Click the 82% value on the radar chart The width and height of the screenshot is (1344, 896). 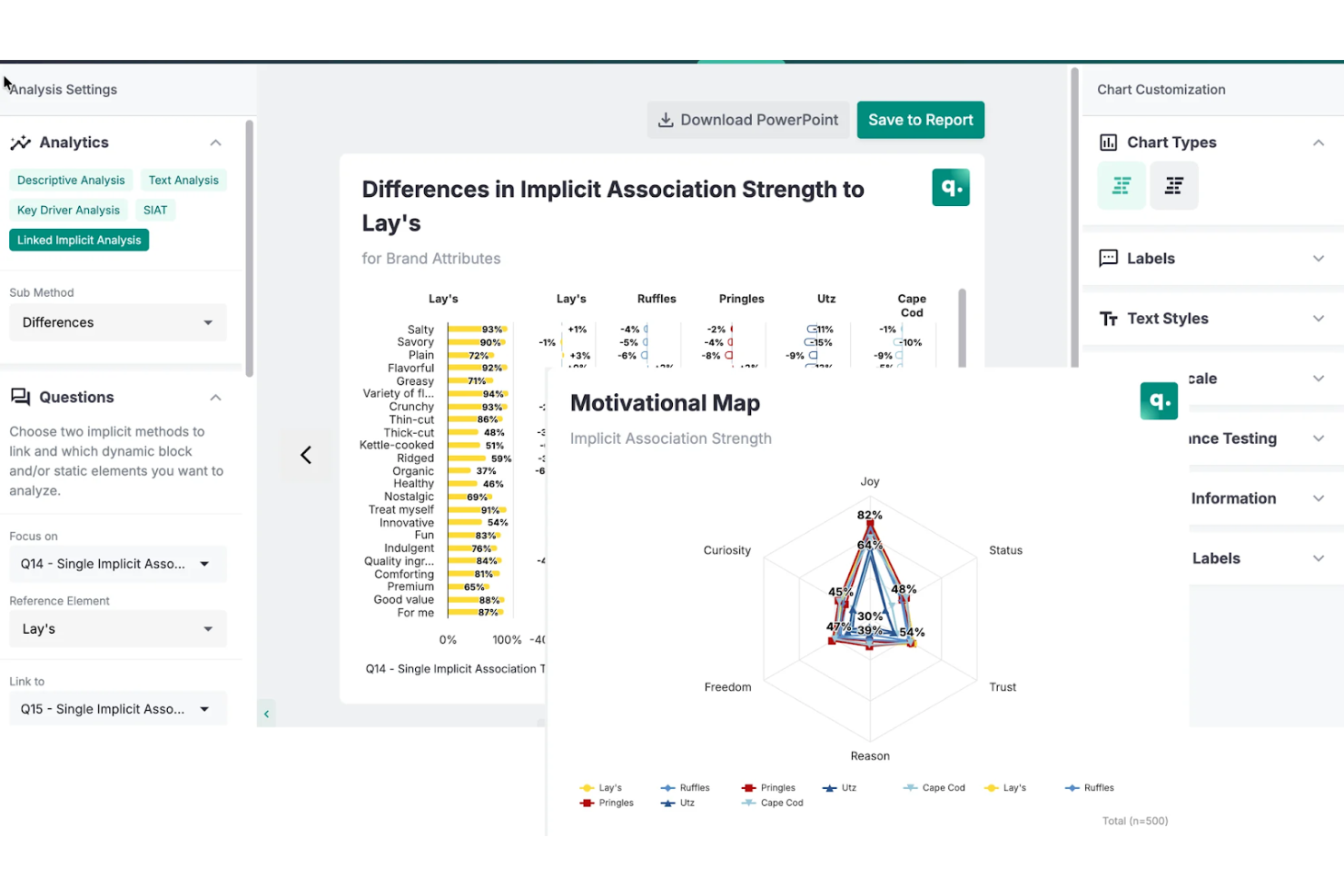pyautogui.click(x=870, y=515)
